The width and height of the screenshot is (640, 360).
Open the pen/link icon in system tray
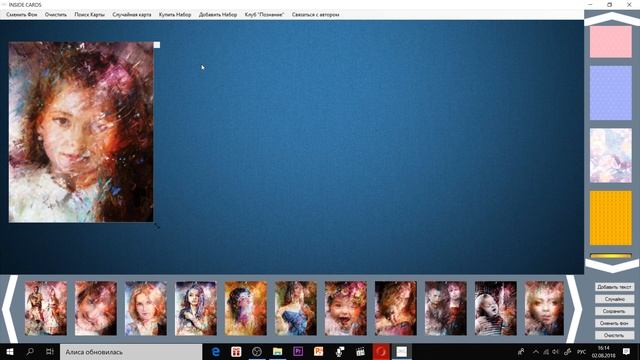coord(567,352)
